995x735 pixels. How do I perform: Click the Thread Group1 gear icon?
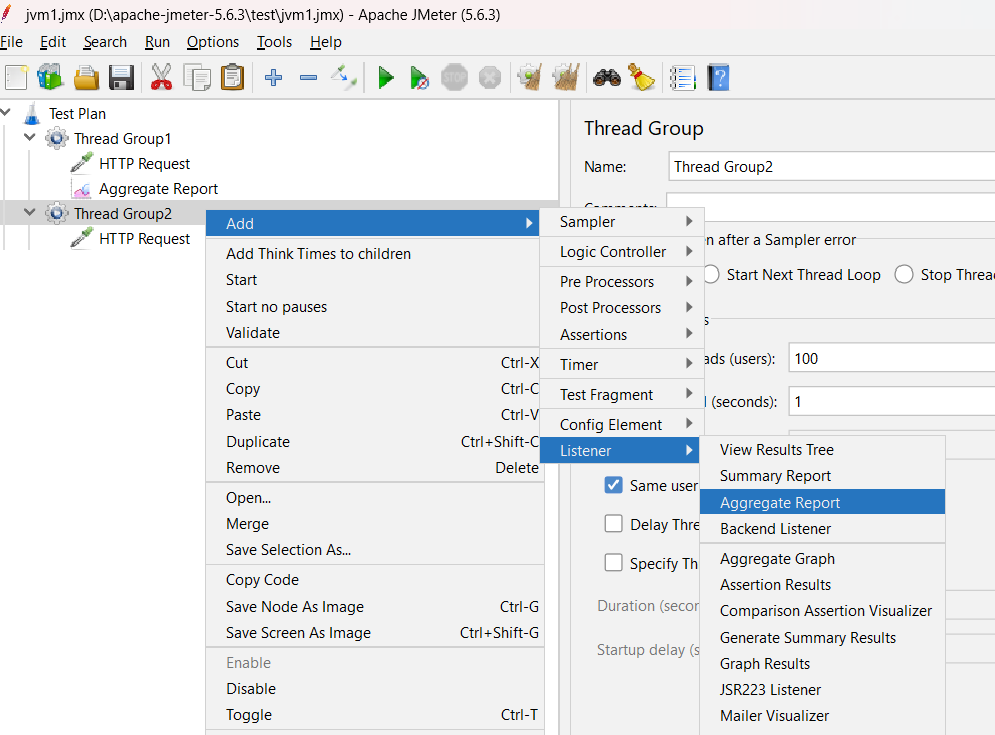coord(56,138)
